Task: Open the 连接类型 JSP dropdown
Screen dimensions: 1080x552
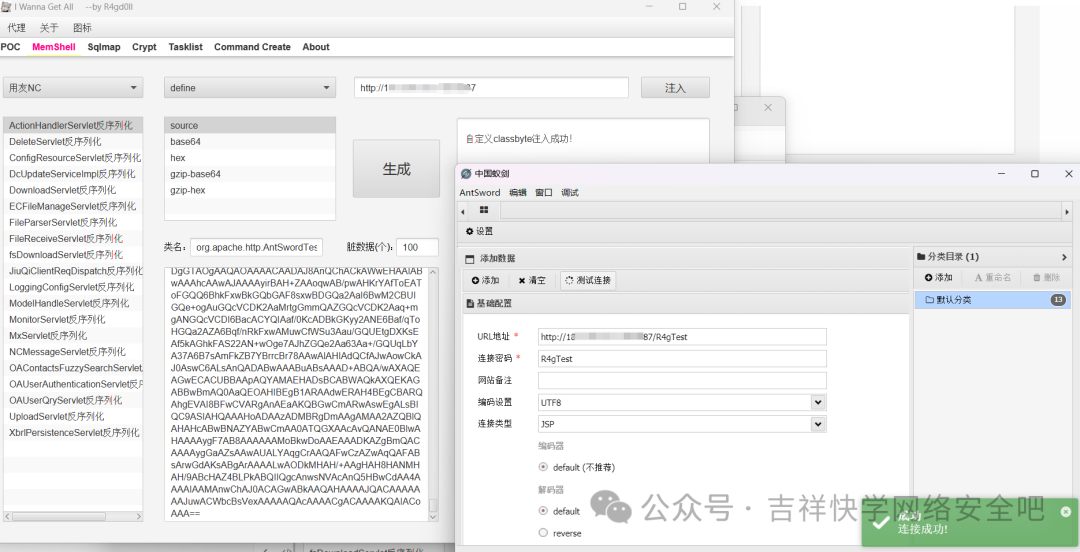Action: click(818, 424)
